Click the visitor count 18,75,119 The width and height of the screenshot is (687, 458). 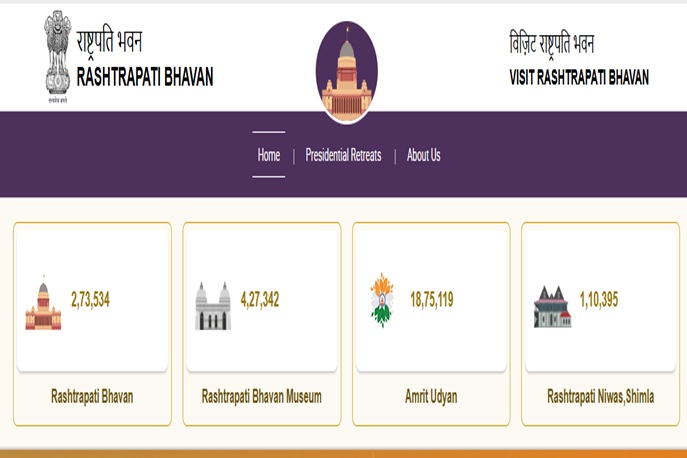pos(432,300)
